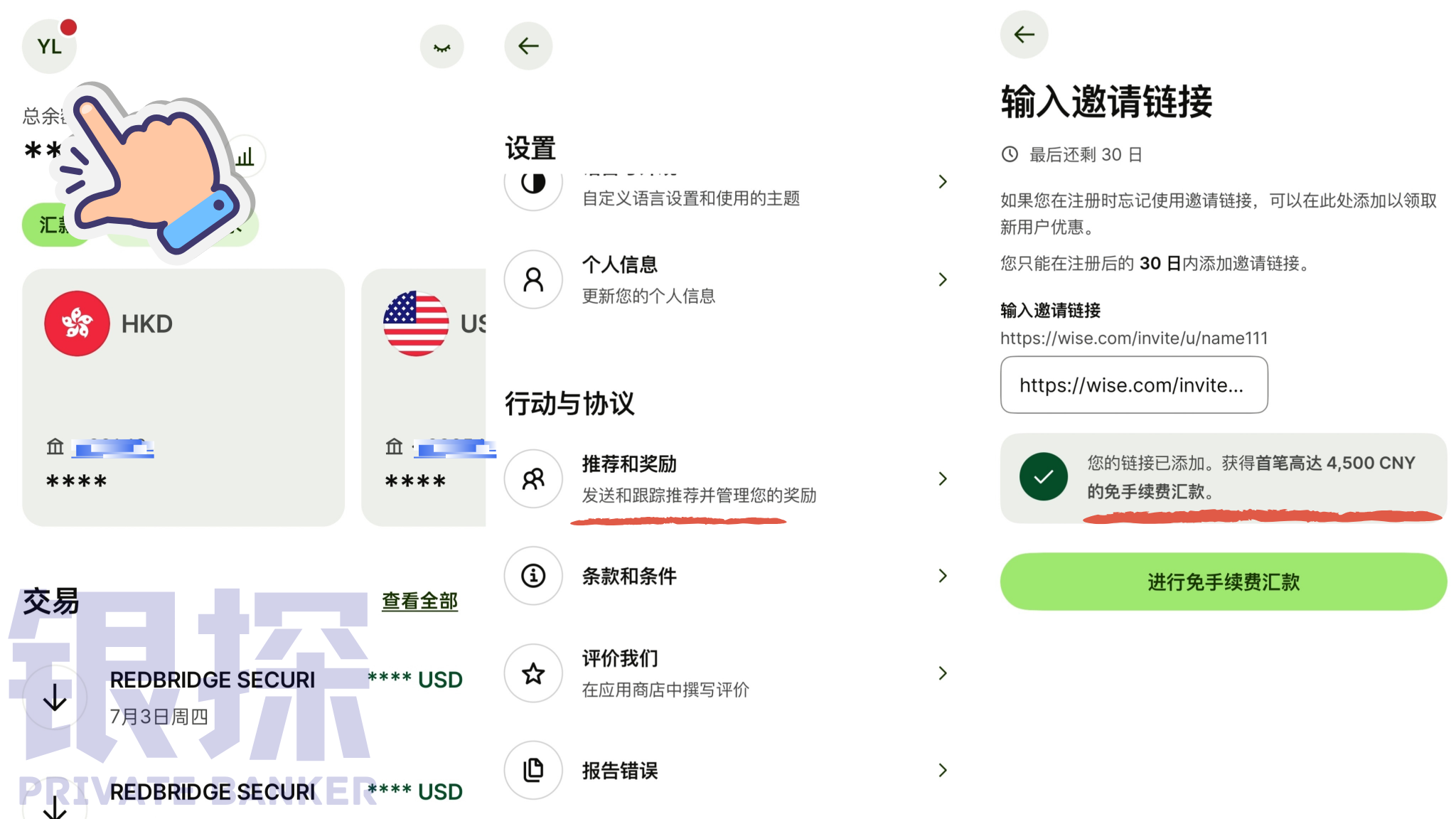Expand the 条款和条件 row chevron
Viewport: 1456px width, 819px height.
pyautogui.click(x=943, y=576)
